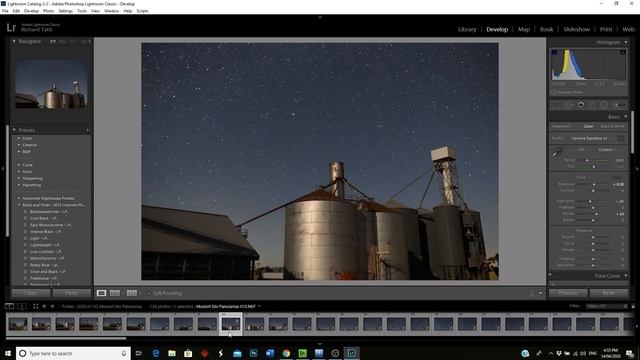
Task: Enable the Soft Proofing checkbox
Action: pos(149,293)
